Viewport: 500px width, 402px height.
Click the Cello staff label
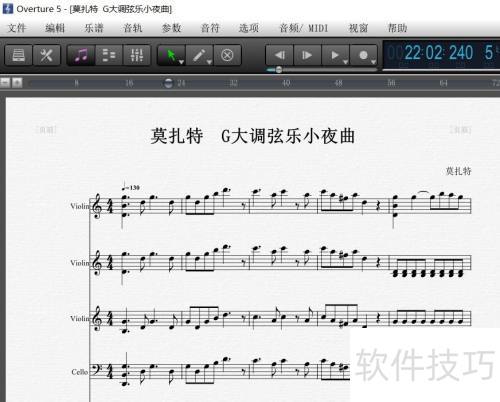point(80,372)
